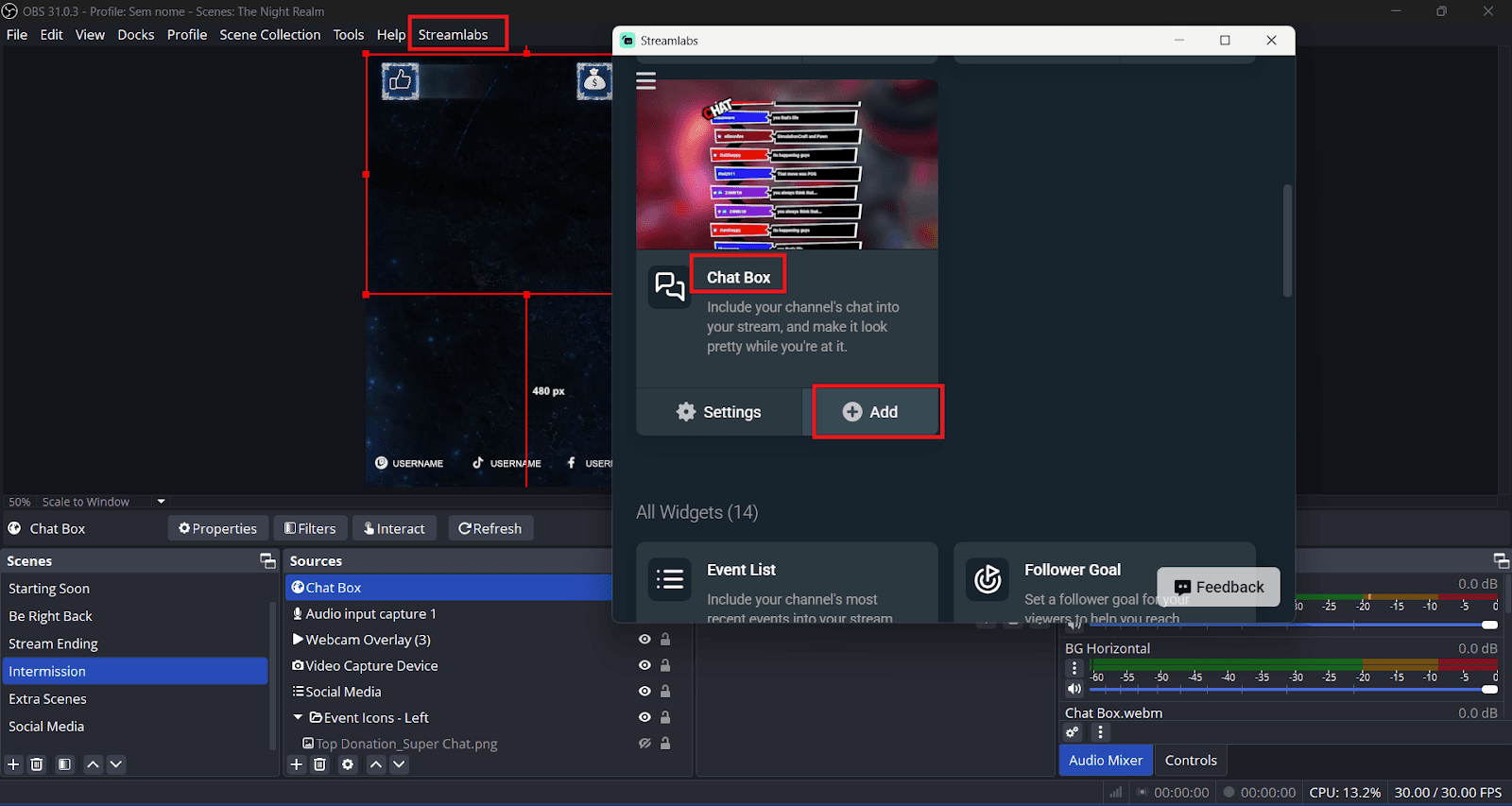Open advanced audio properties gear icon
The image size is (1512, 806).
point(1073,732)
